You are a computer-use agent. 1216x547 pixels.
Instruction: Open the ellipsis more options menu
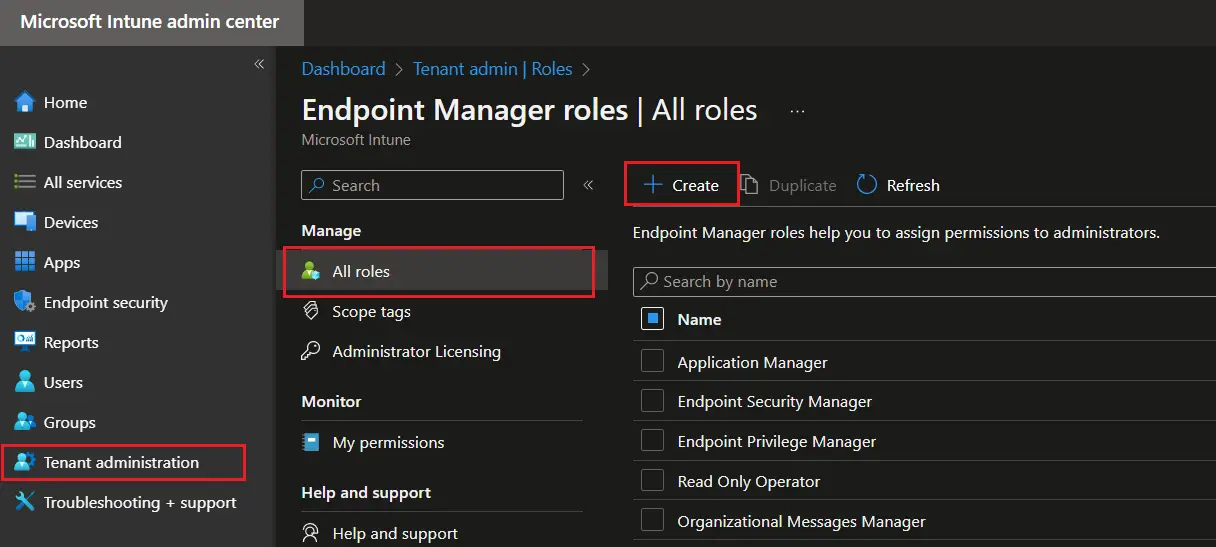click(797, 111)
